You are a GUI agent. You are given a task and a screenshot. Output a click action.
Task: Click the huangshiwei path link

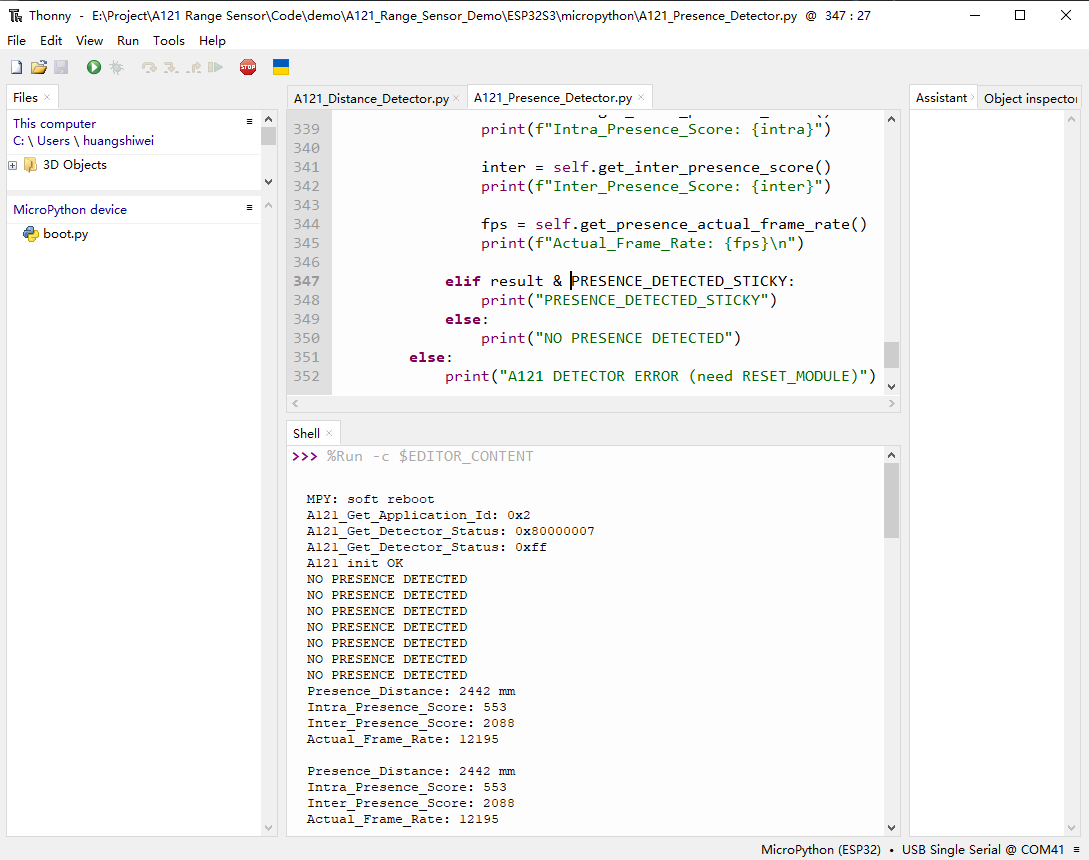118,141
